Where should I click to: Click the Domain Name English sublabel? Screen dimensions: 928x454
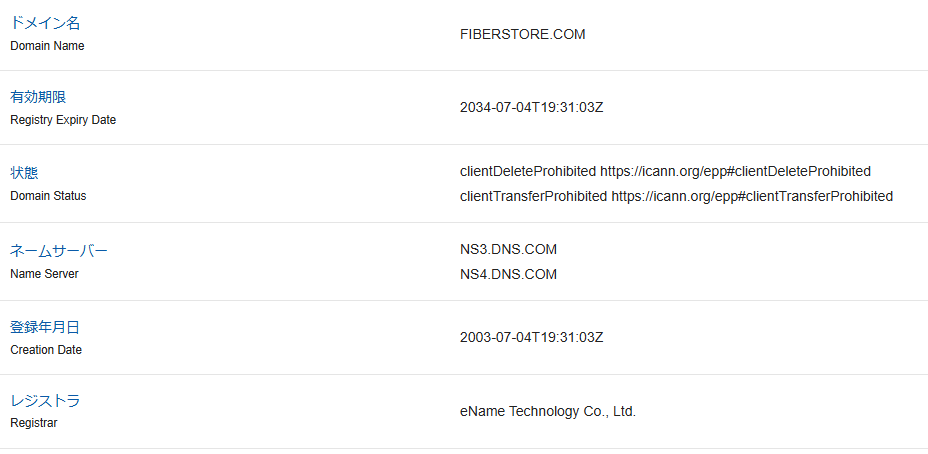47,46
